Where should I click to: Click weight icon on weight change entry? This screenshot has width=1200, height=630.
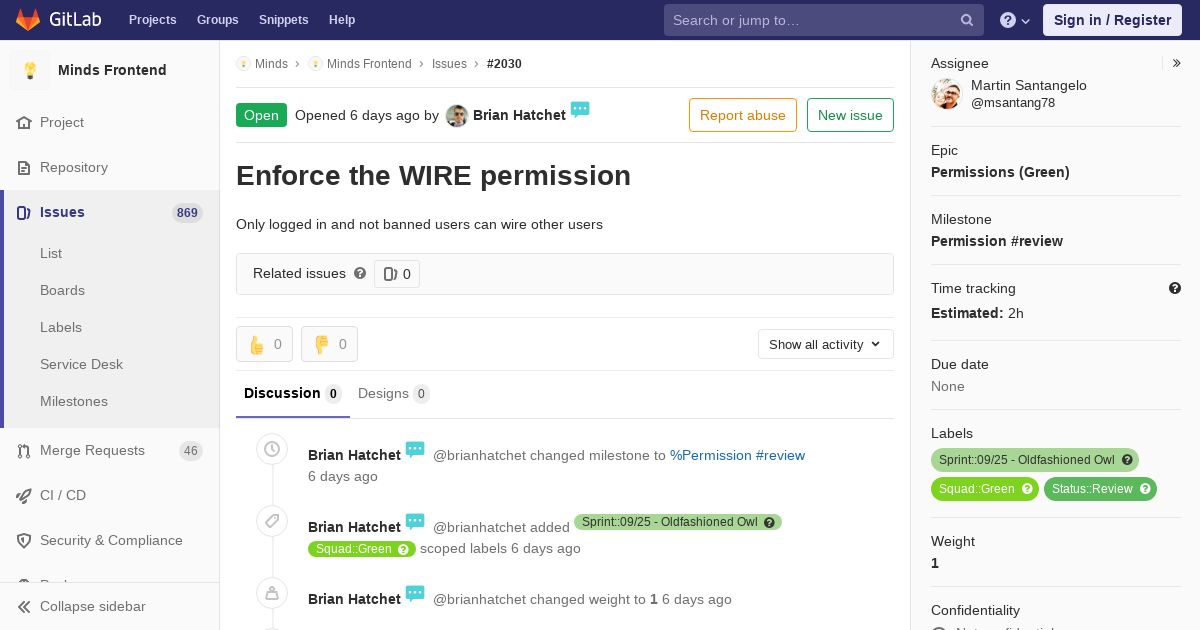272,593
